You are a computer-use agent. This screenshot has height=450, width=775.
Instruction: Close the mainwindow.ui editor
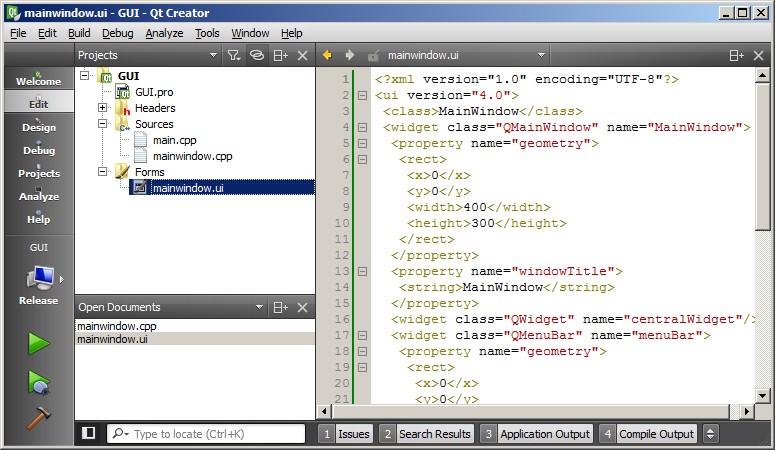pyautogui.click(x=759, y=55)
